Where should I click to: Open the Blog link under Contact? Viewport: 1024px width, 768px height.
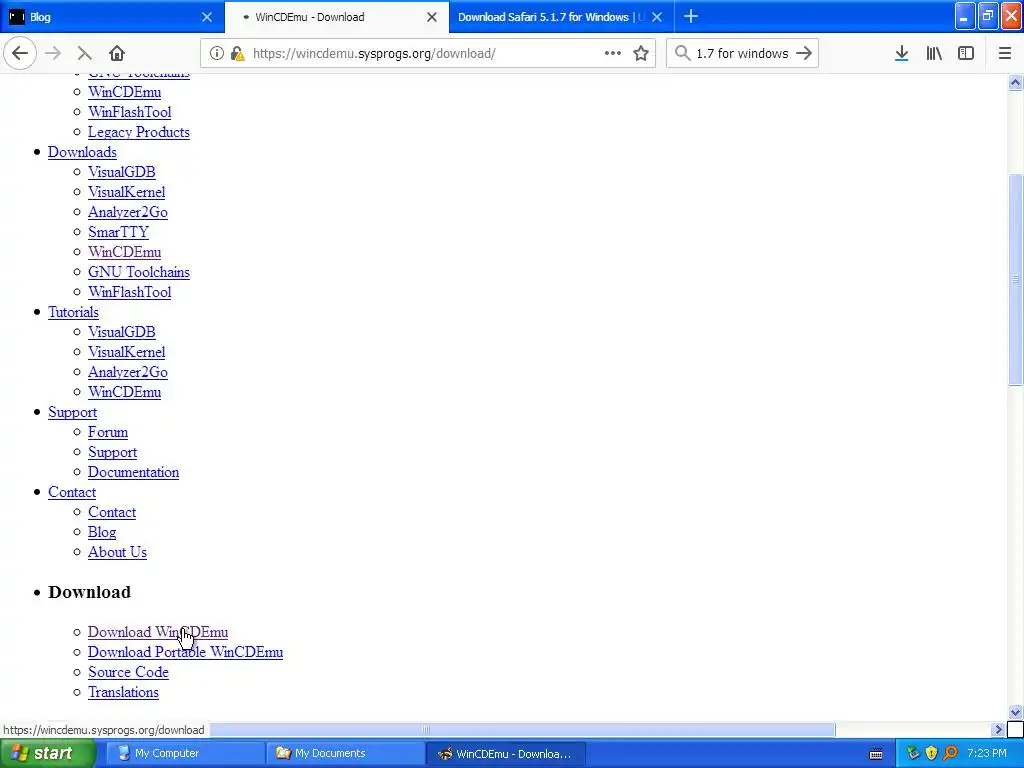coord(102,532)
